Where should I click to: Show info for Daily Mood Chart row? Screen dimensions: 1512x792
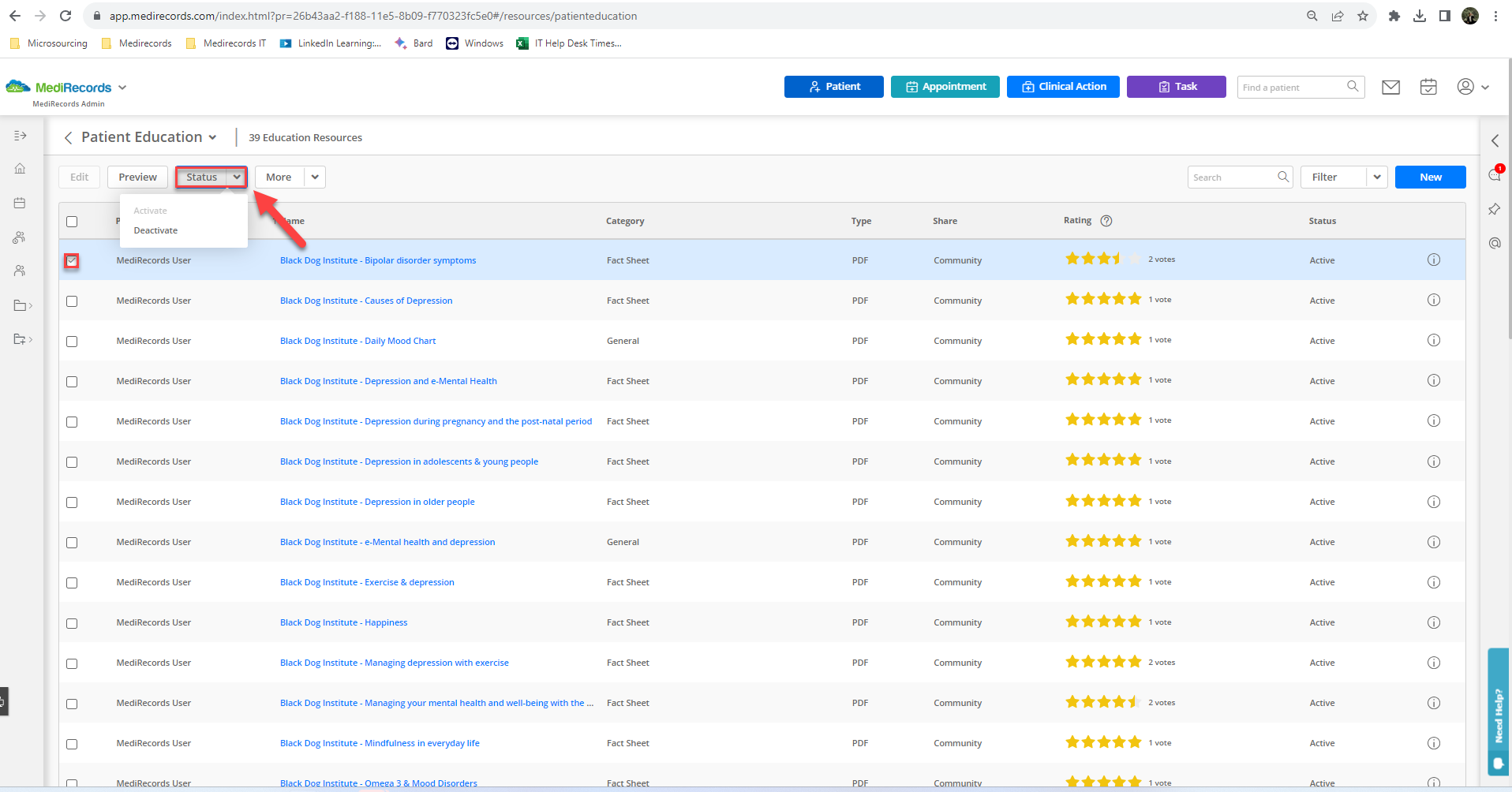click(x=1434, y=341)
